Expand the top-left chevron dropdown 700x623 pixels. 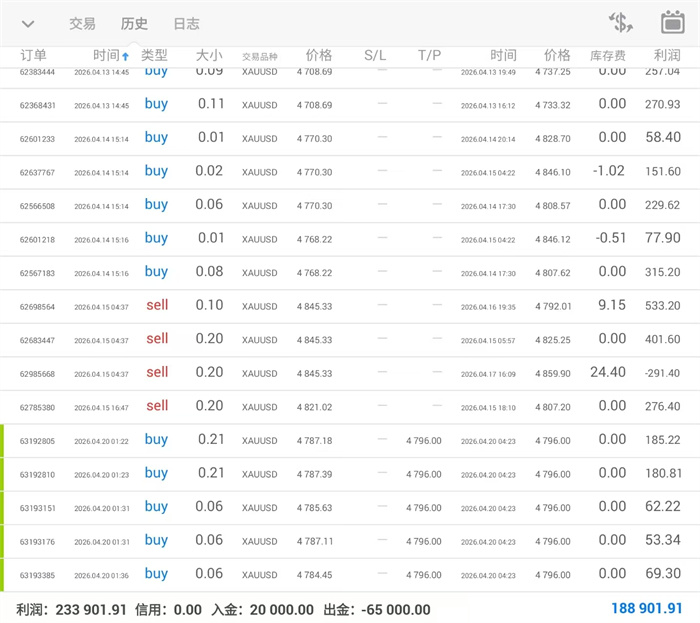point(28,24)
